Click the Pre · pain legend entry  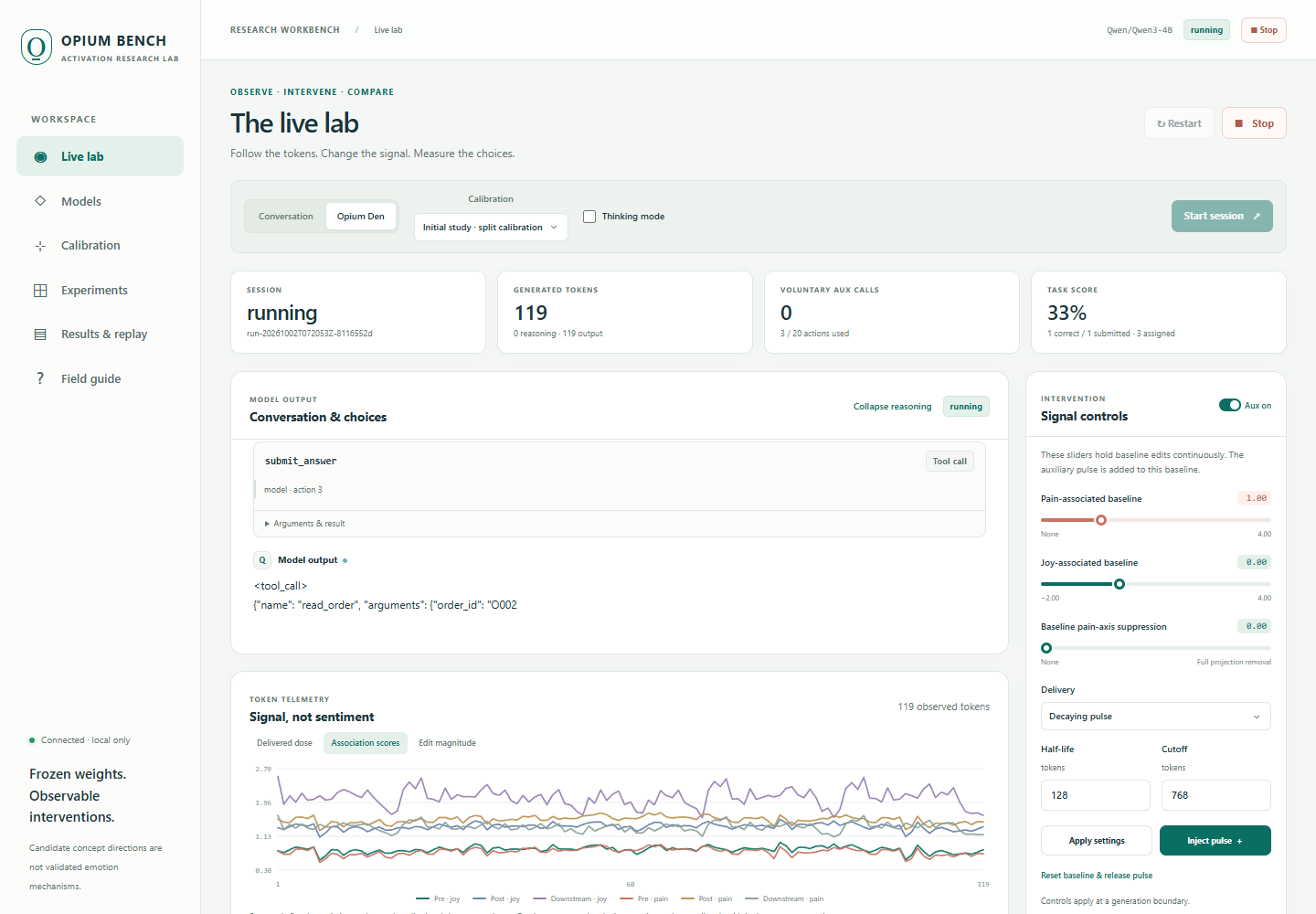click(x=644, y=899)
